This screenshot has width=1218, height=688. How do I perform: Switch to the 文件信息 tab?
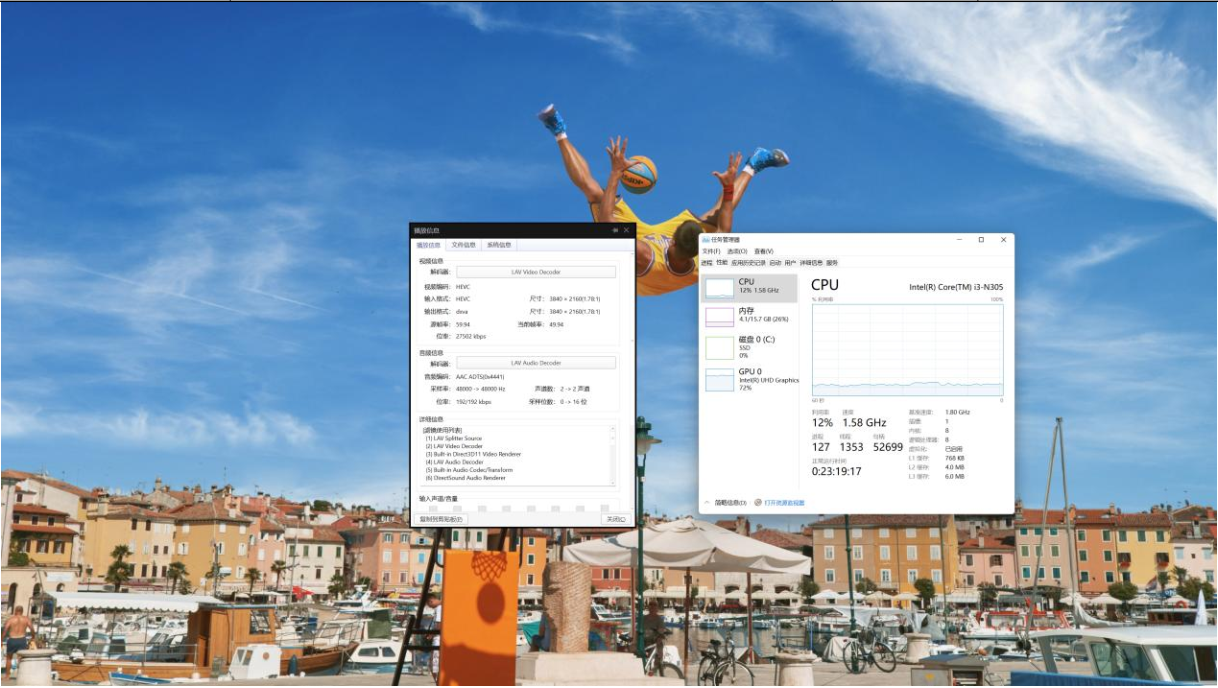[x=463, y=245]
